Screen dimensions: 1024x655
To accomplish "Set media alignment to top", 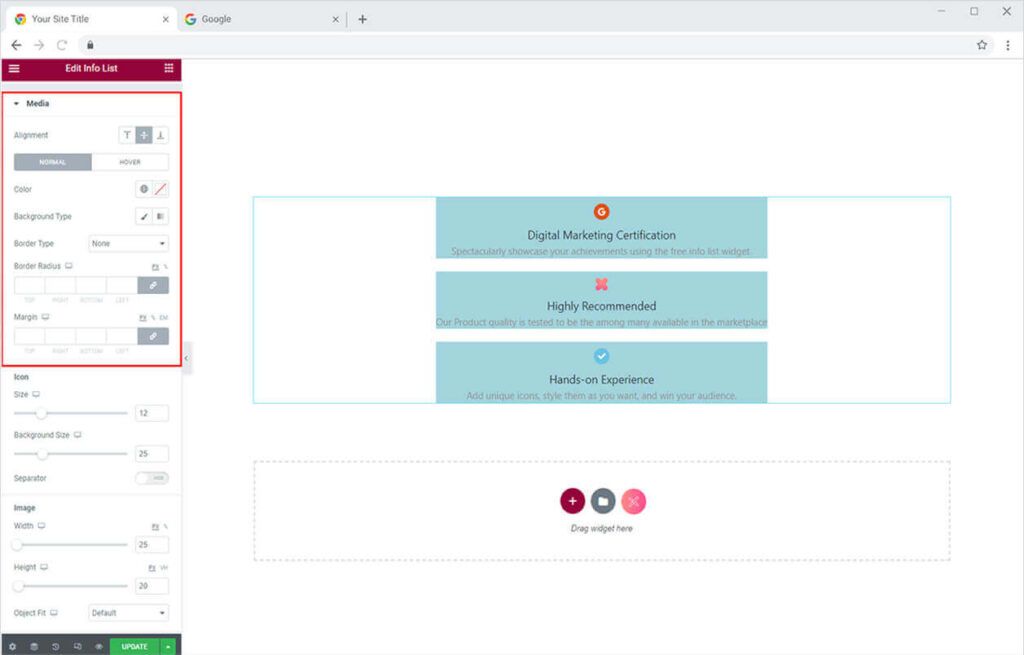I will coord(127,135).
